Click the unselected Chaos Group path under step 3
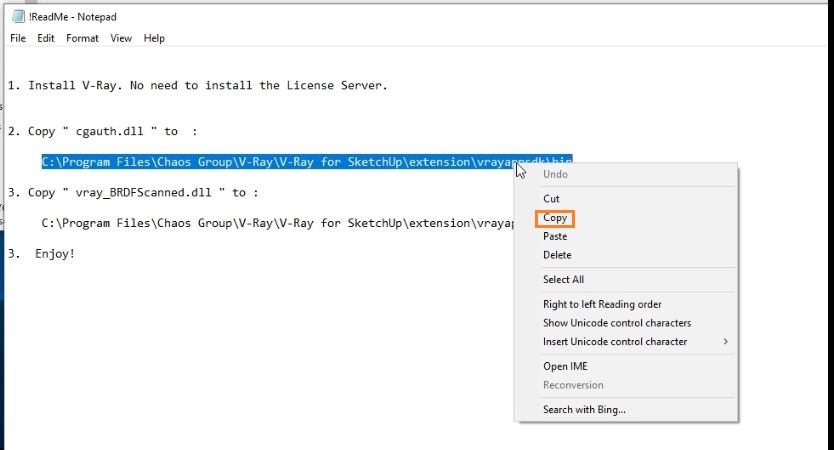Viewport: 834px width, 450px height. pyautogui.click(x=278, y=223)
